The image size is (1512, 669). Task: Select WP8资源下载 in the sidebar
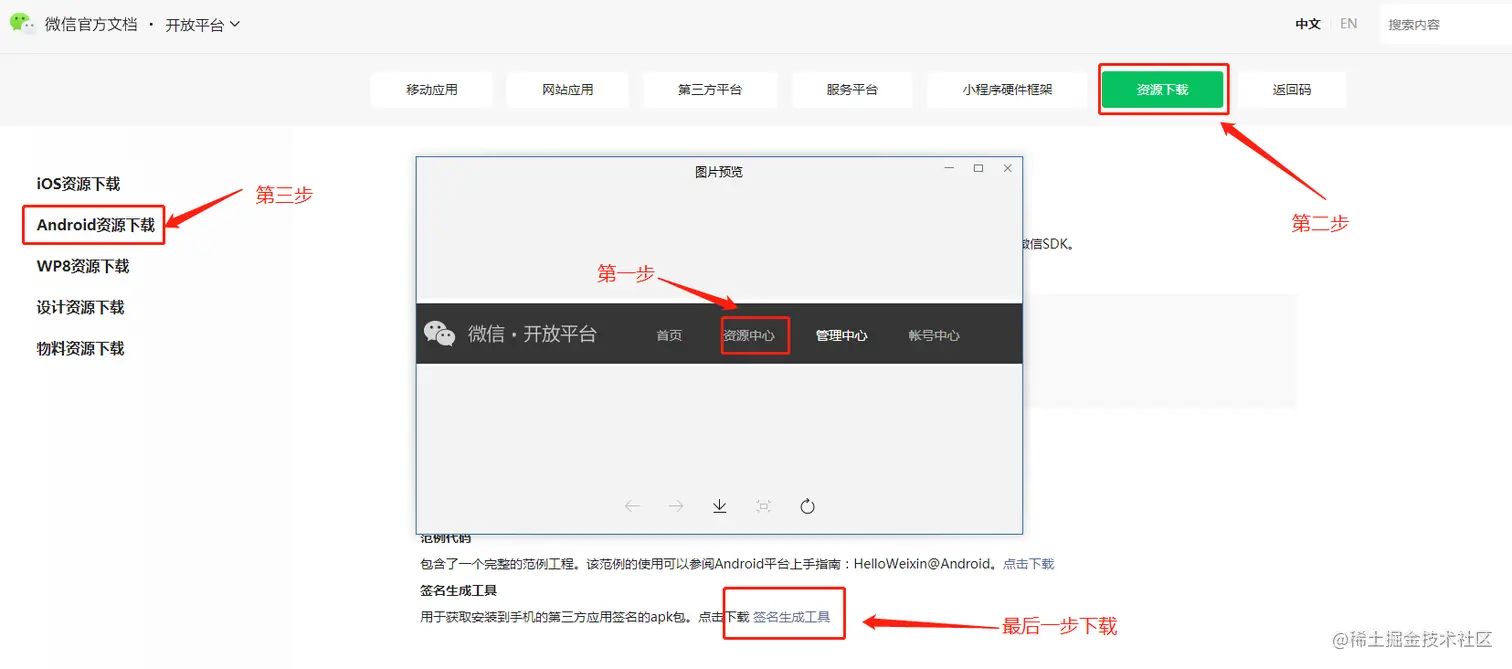coord(83,266)
